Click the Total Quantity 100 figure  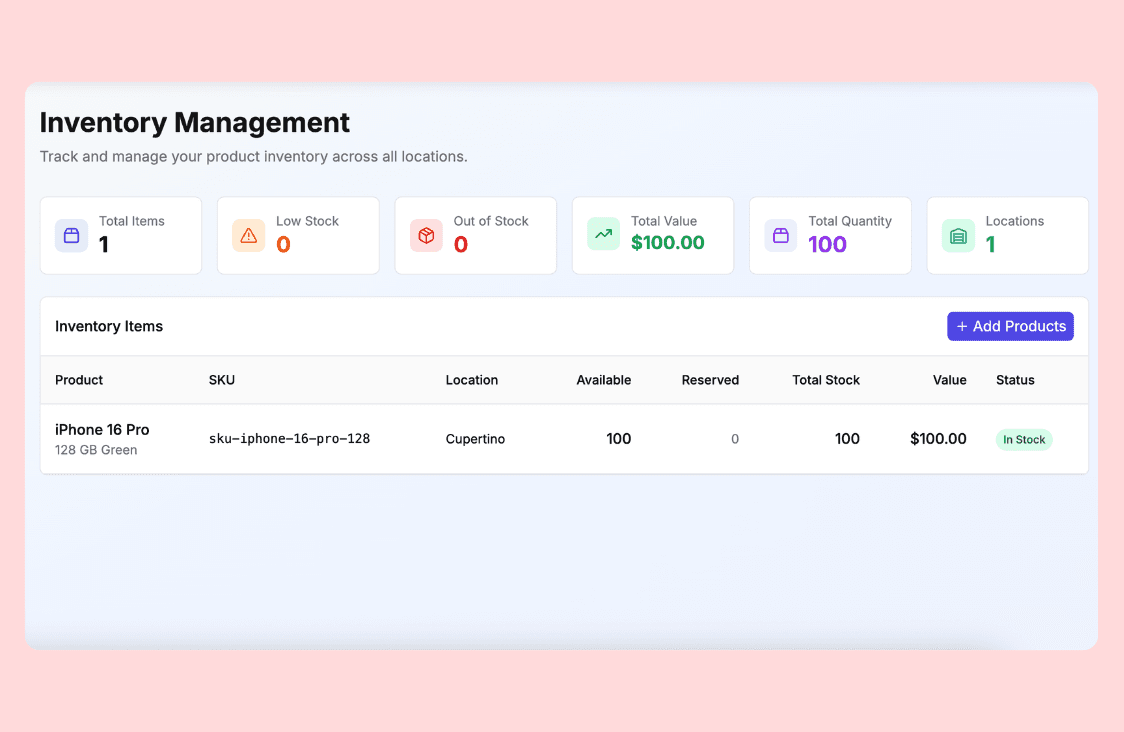827,244
